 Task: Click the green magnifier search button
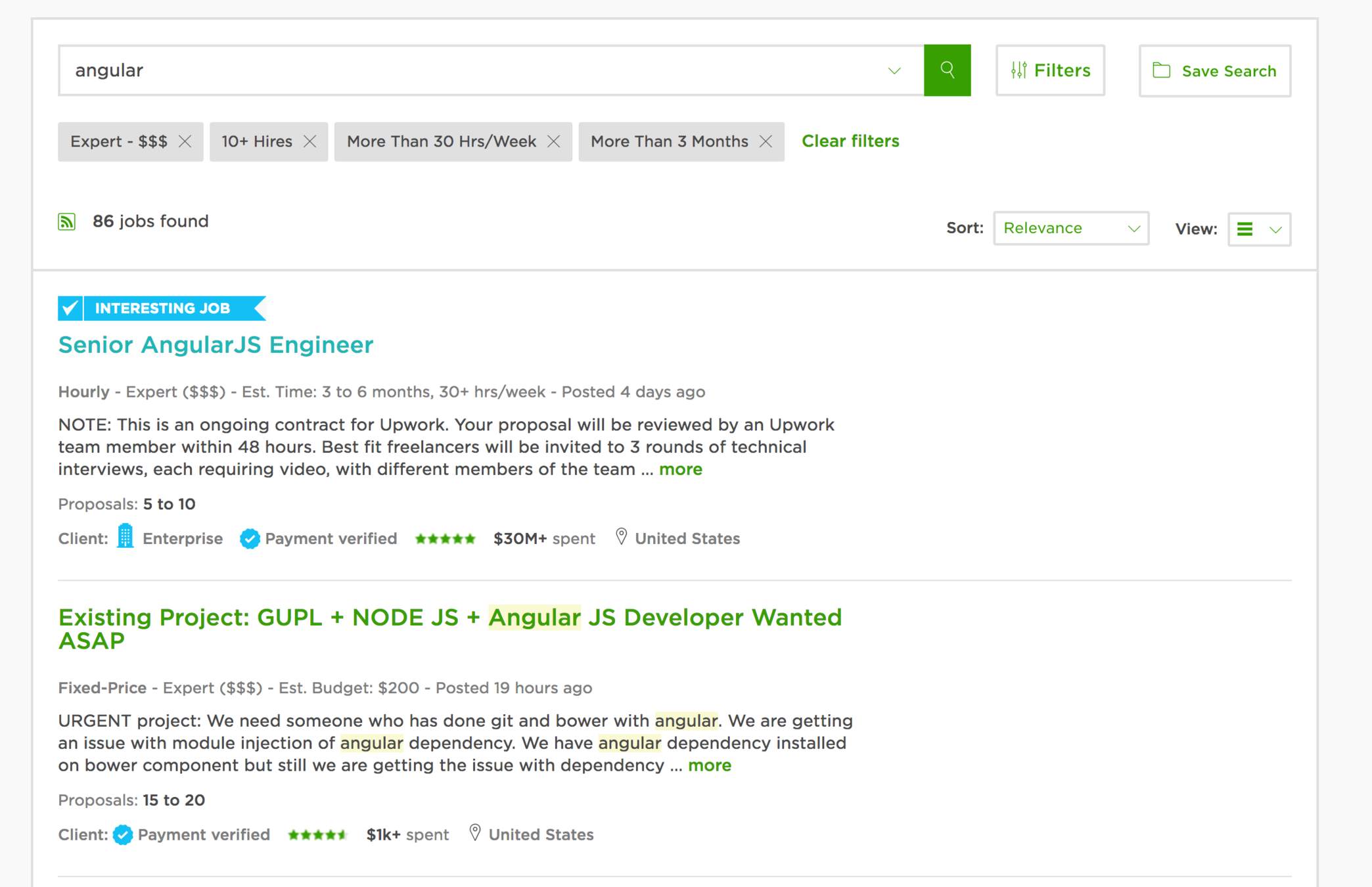[947, 70]
